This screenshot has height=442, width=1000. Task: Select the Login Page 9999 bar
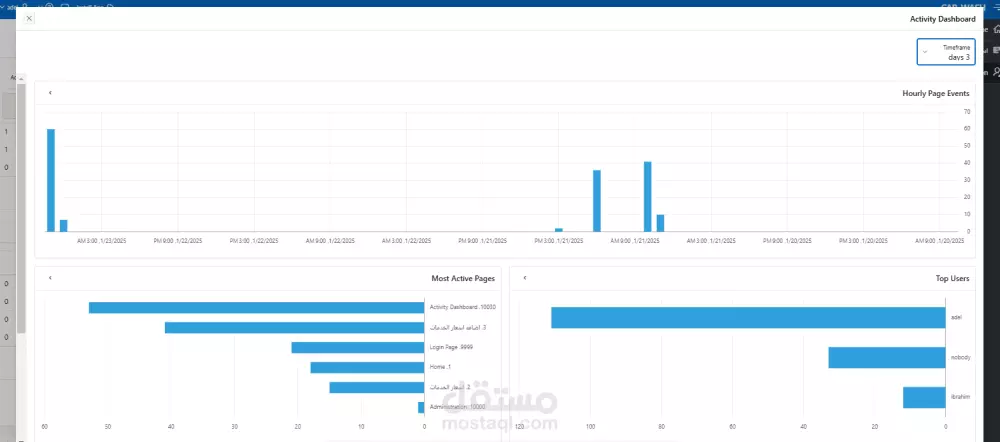(358, 348)
